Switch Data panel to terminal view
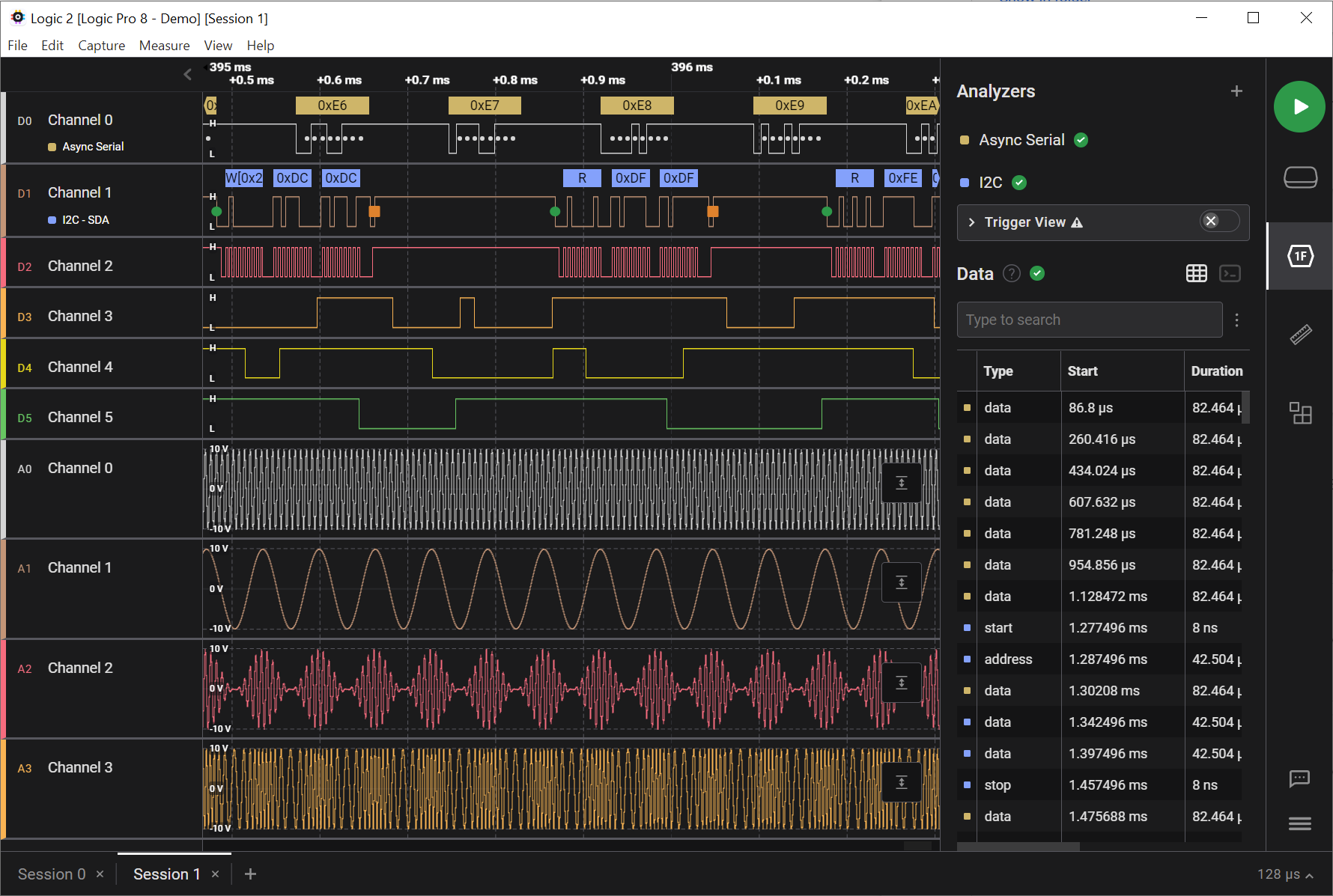Screen dimensions: 1333x896 pos(1230,274)
